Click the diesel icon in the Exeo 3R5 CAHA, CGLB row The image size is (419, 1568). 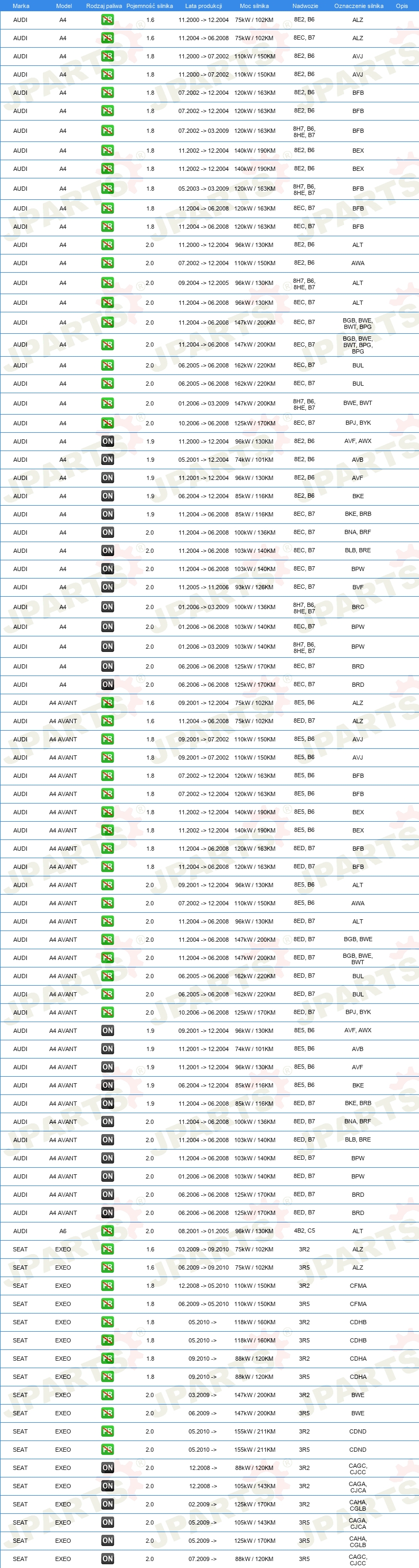coord(107,1542)
